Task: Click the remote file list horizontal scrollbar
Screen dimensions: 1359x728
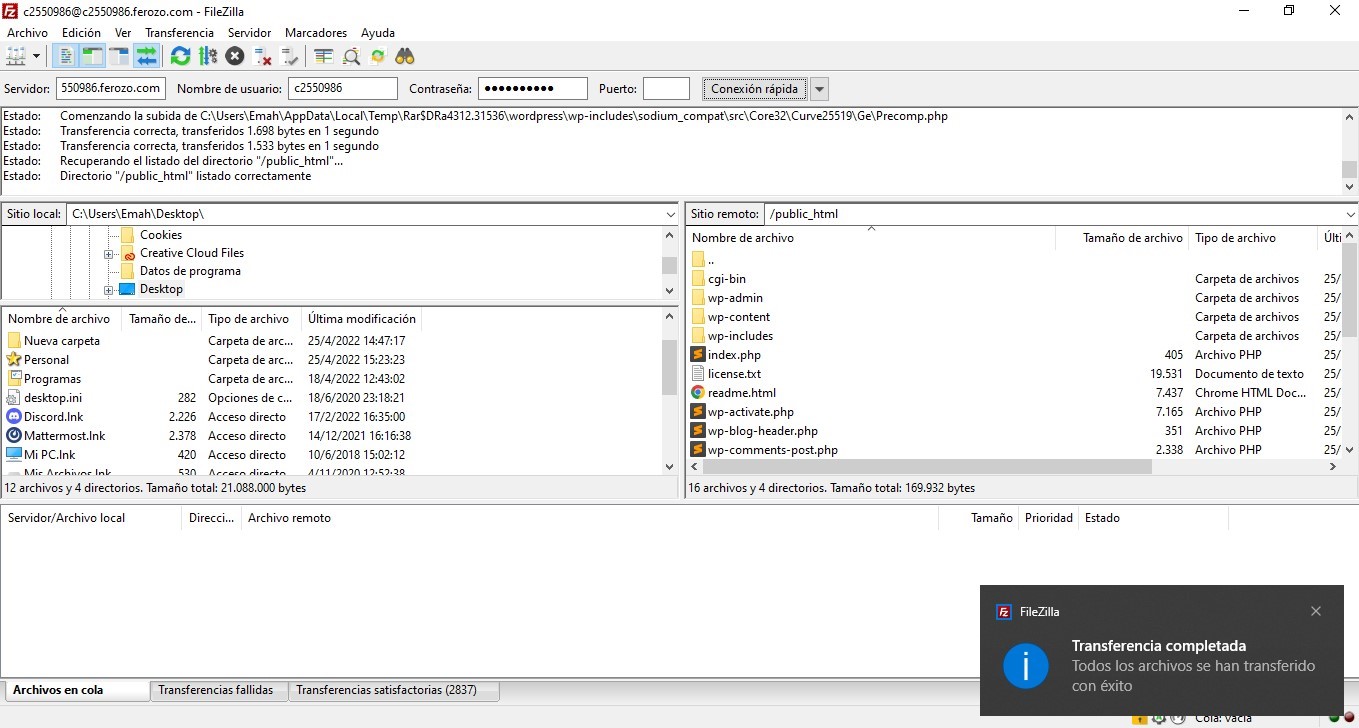Action: coord(920,467)
